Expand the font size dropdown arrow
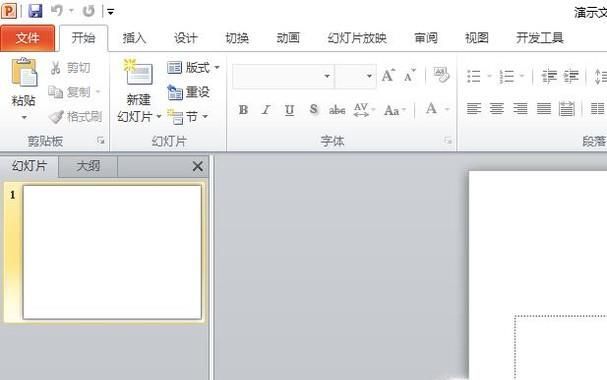This screenshot has height=380, width=607. (x=369, y=76)
